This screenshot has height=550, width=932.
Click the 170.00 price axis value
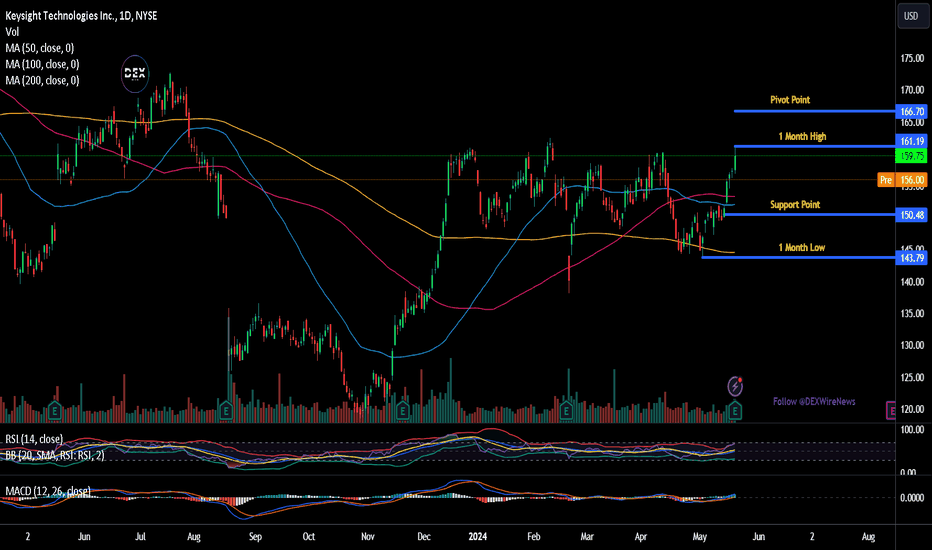912,90
